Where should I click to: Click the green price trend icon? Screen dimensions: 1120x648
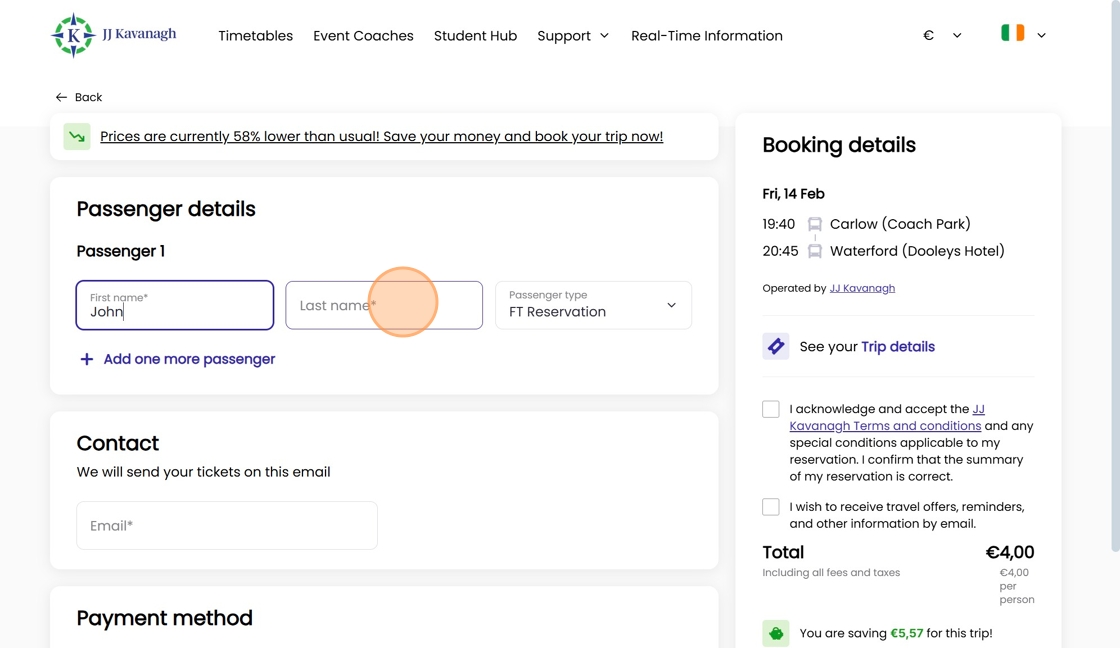click(x=77, y=137)
